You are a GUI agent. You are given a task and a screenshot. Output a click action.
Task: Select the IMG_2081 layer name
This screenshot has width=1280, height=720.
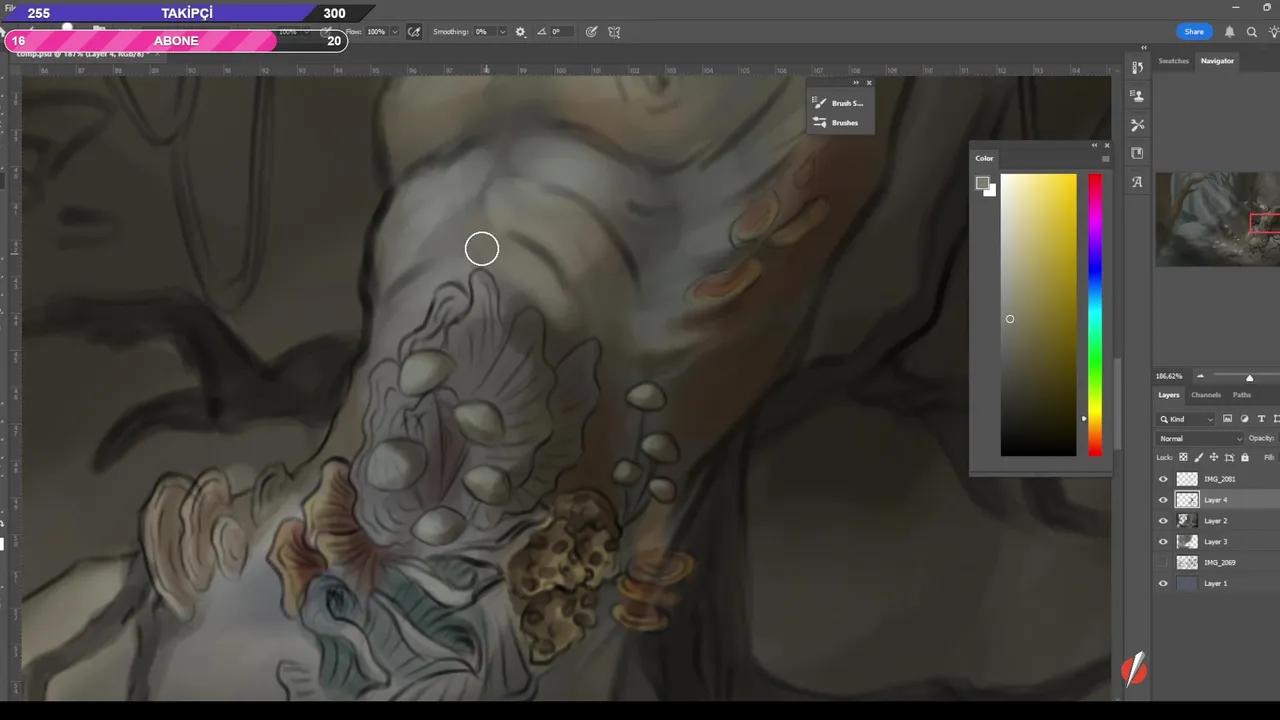[1219, 479]
